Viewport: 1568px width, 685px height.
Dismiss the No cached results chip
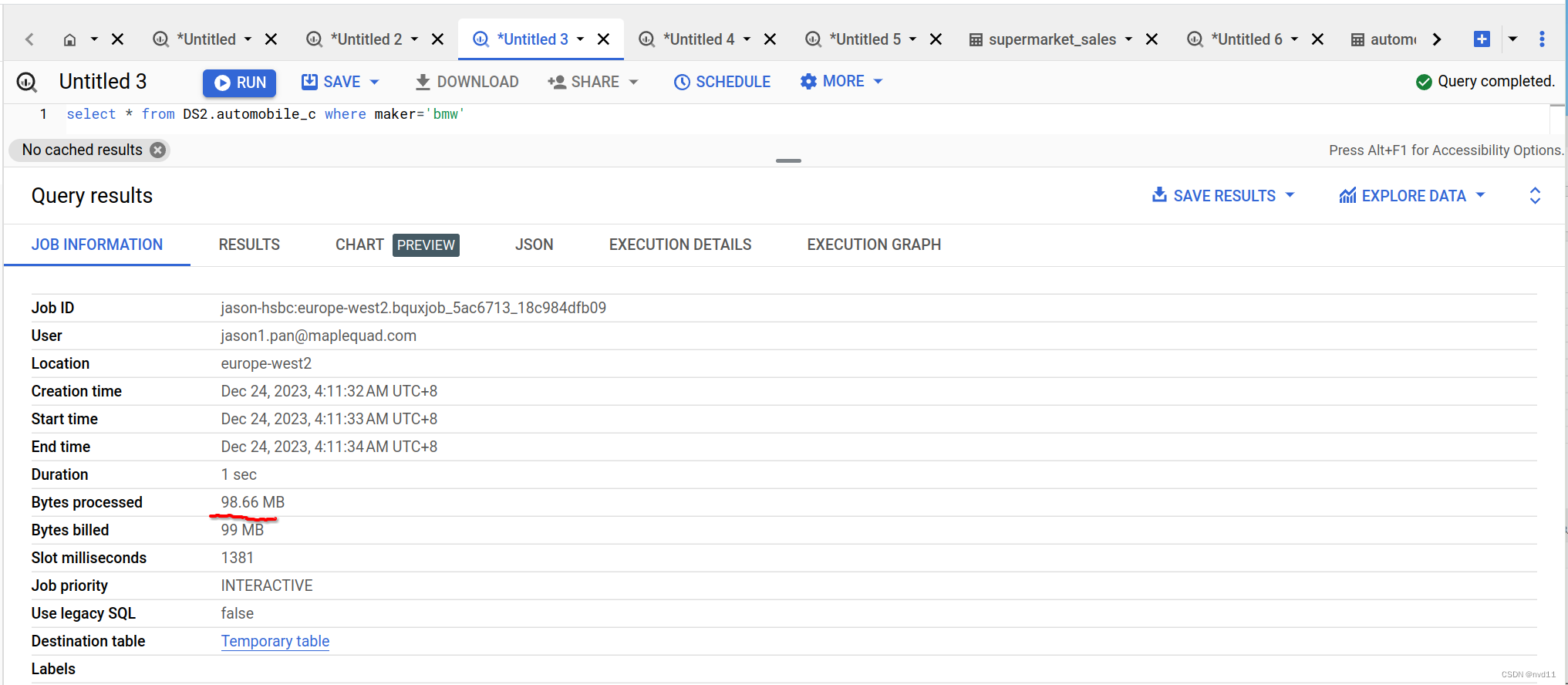157,150
